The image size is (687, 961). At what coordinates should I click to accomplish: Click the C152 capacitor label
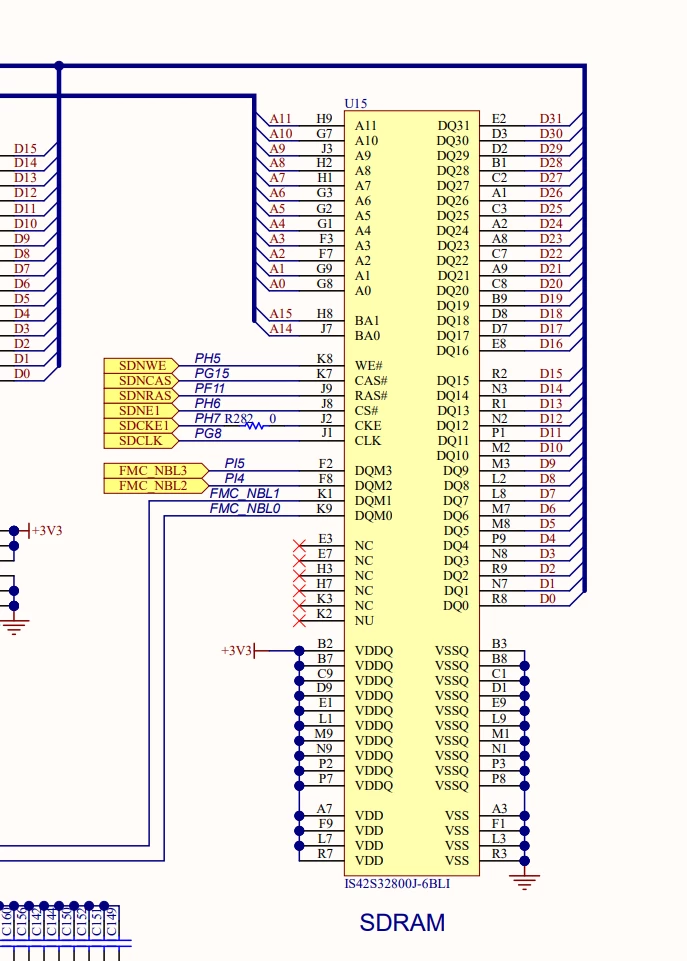coord(81,922)
